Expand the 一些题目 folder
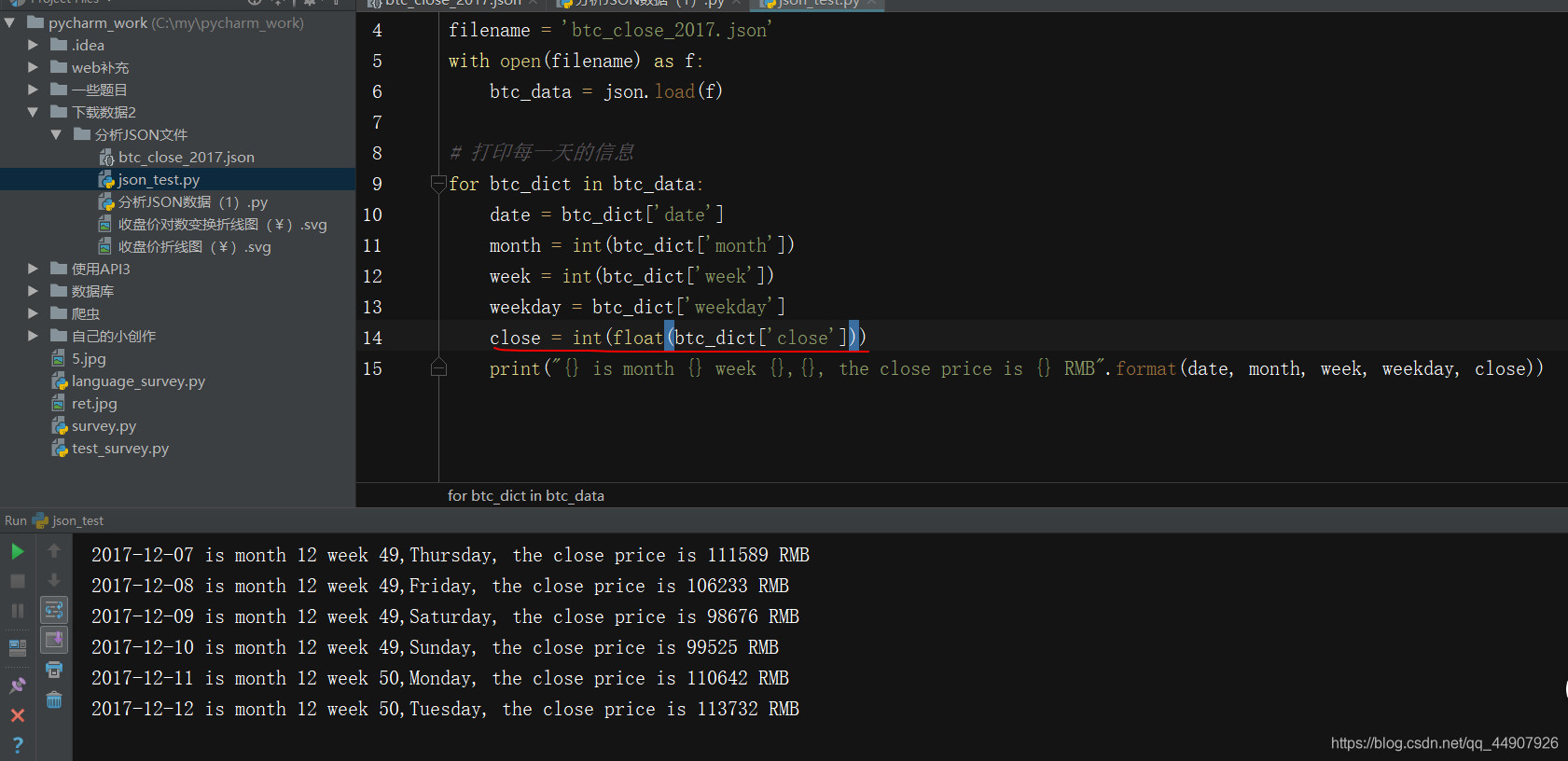This screenshot has width=1568, height=761. click(x=33, y=90)
